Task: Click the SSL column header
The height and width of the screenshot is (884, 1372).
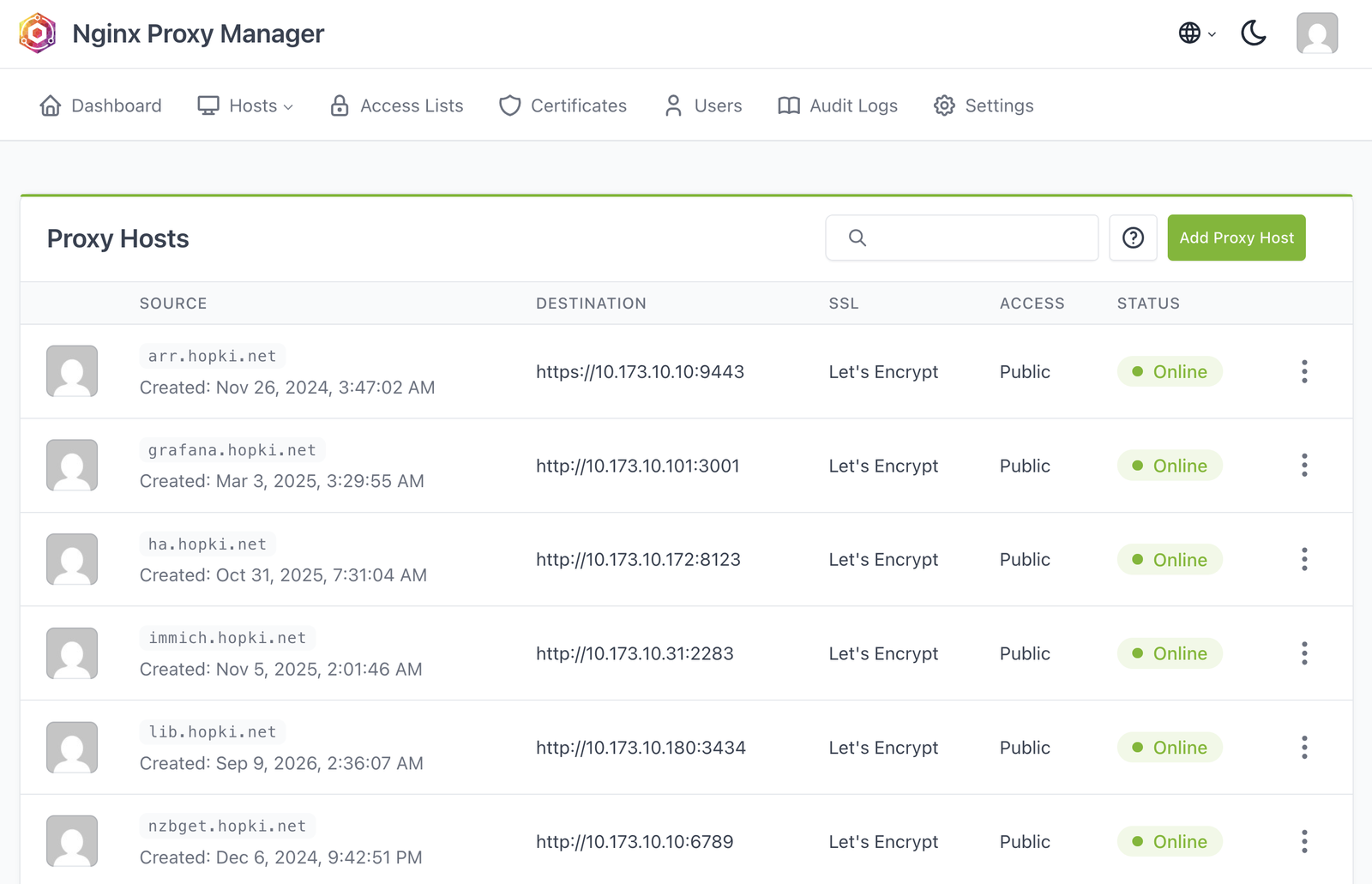Action: point(844,304)
